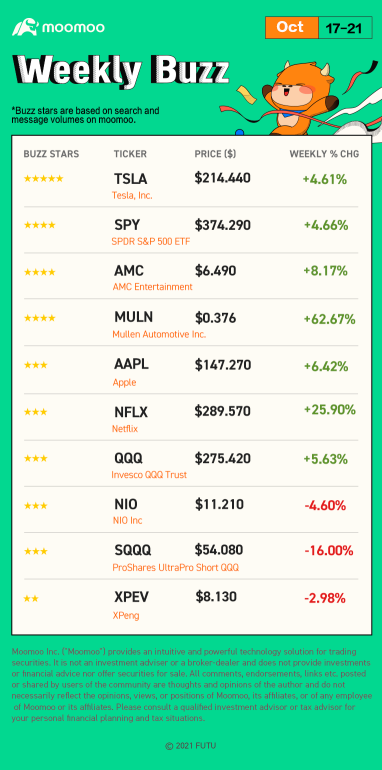The width and height of the screenshot is (382, 770).
Task: Click the four-star rating next to SPY
Action: (x=39, y=225)
